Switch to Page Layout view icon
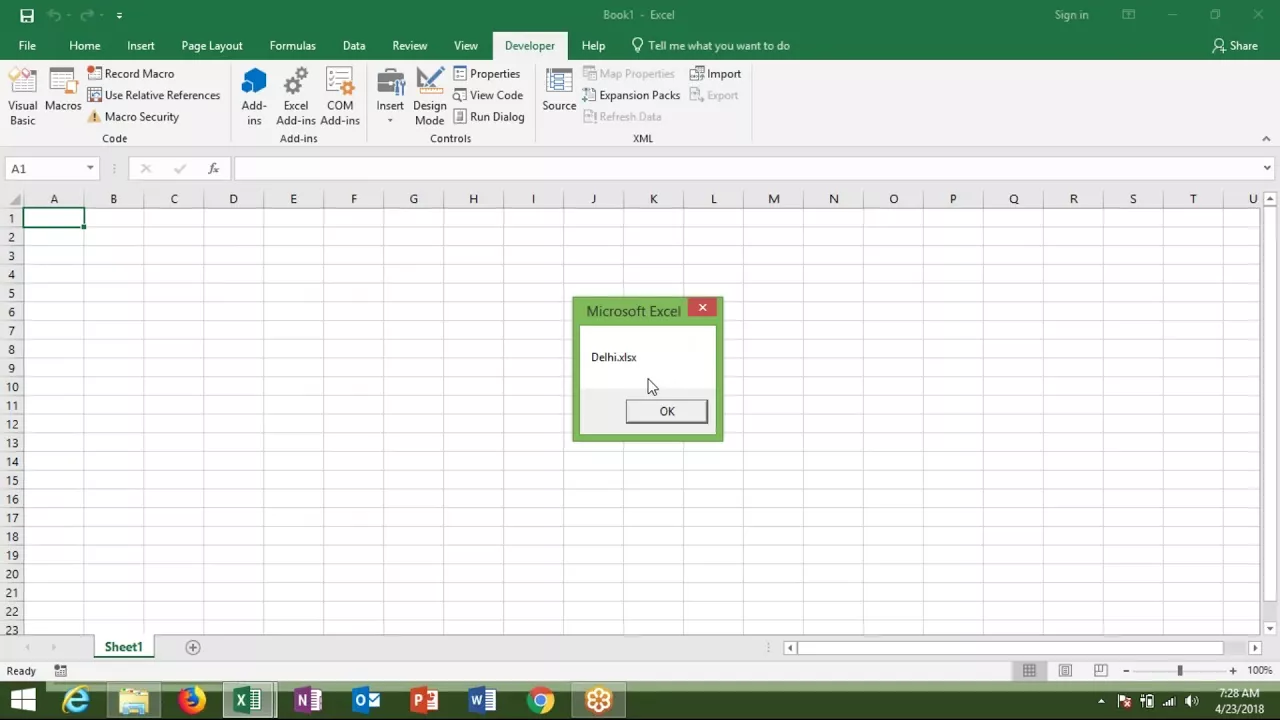1280x720 pixels. point(1065,671)
